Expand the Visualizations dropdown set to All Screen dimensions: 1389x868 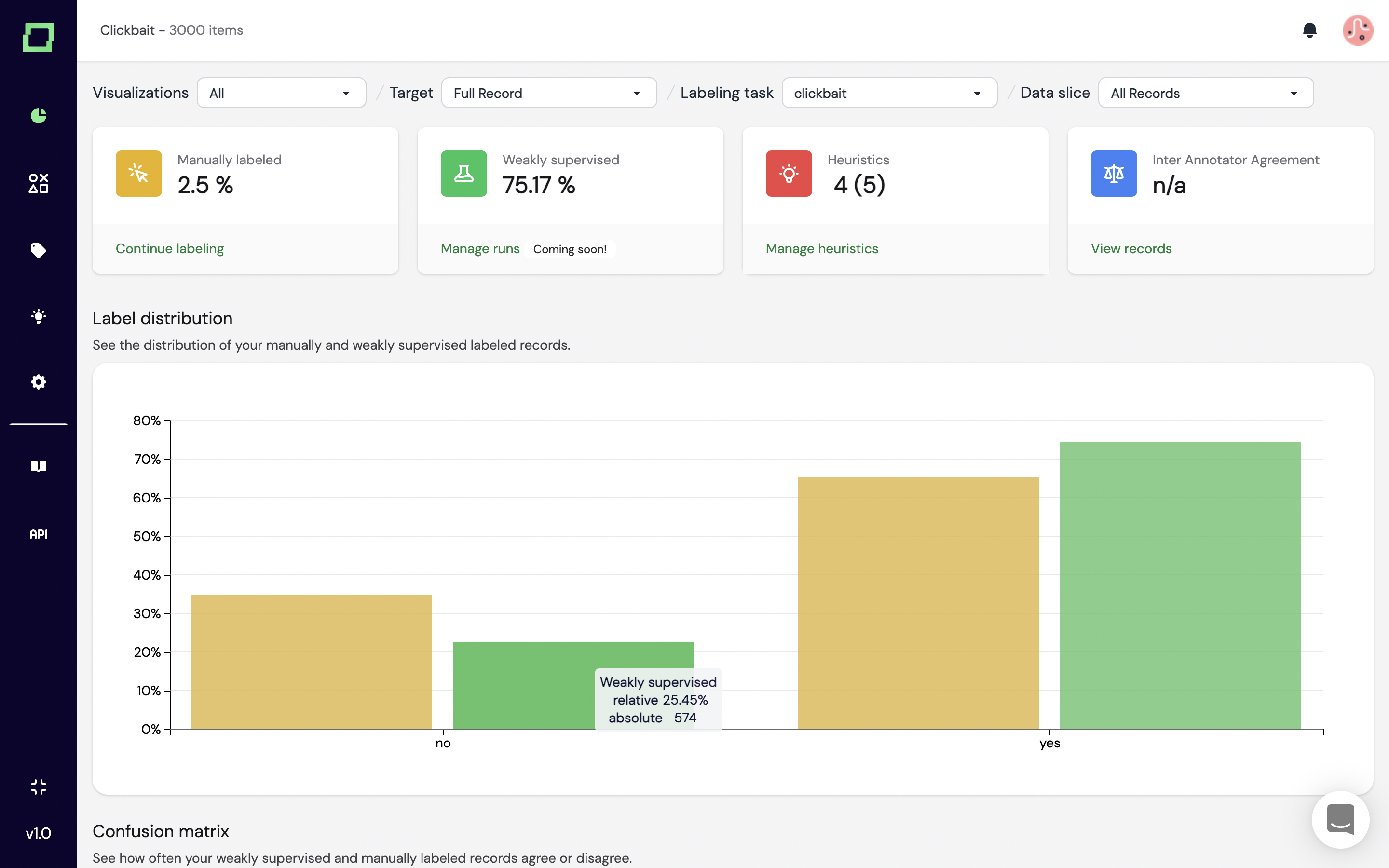(281, 93)
